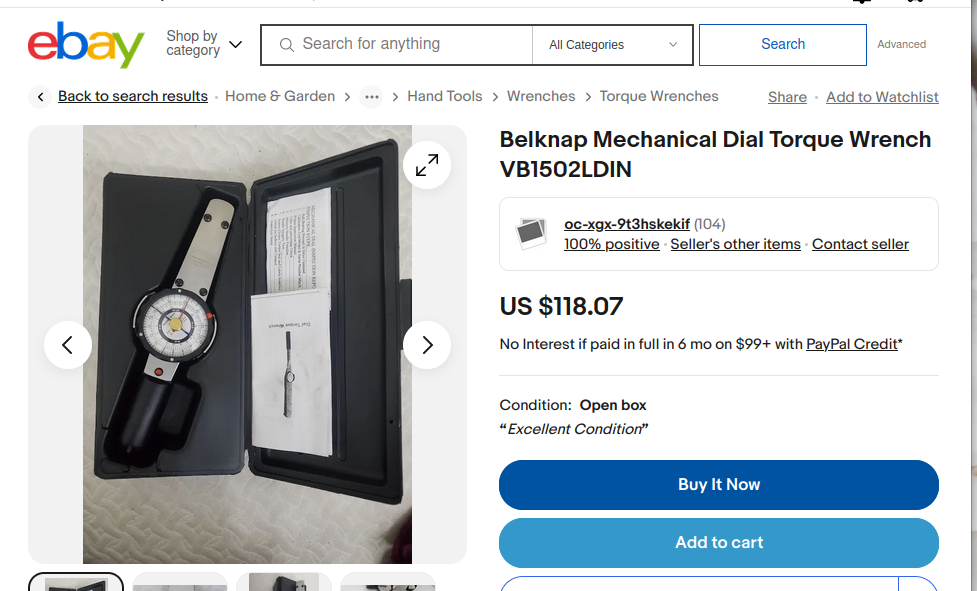The width and height of the screenshot is (977, 591).
Task: Open the Torque Wrenches breadcrumb category
Action: coord(659,97)
